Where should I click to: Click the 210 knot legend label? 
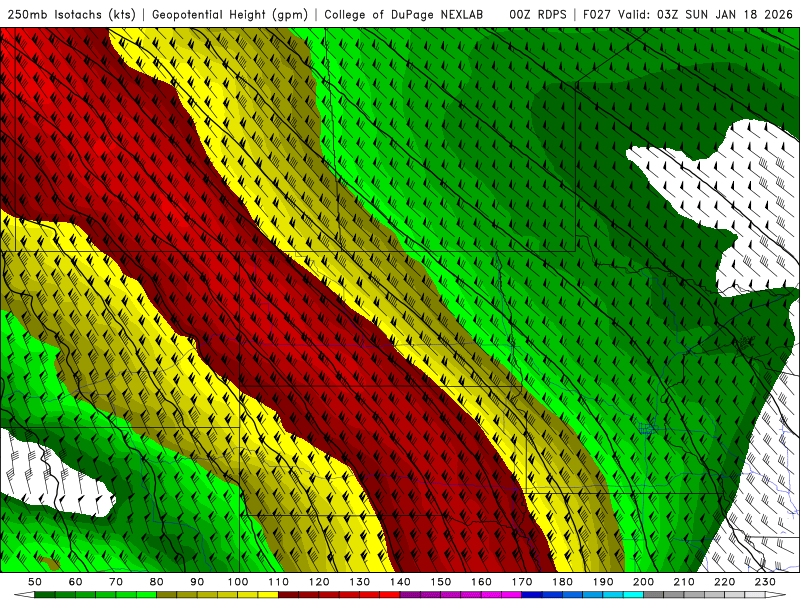pos(684,582)
